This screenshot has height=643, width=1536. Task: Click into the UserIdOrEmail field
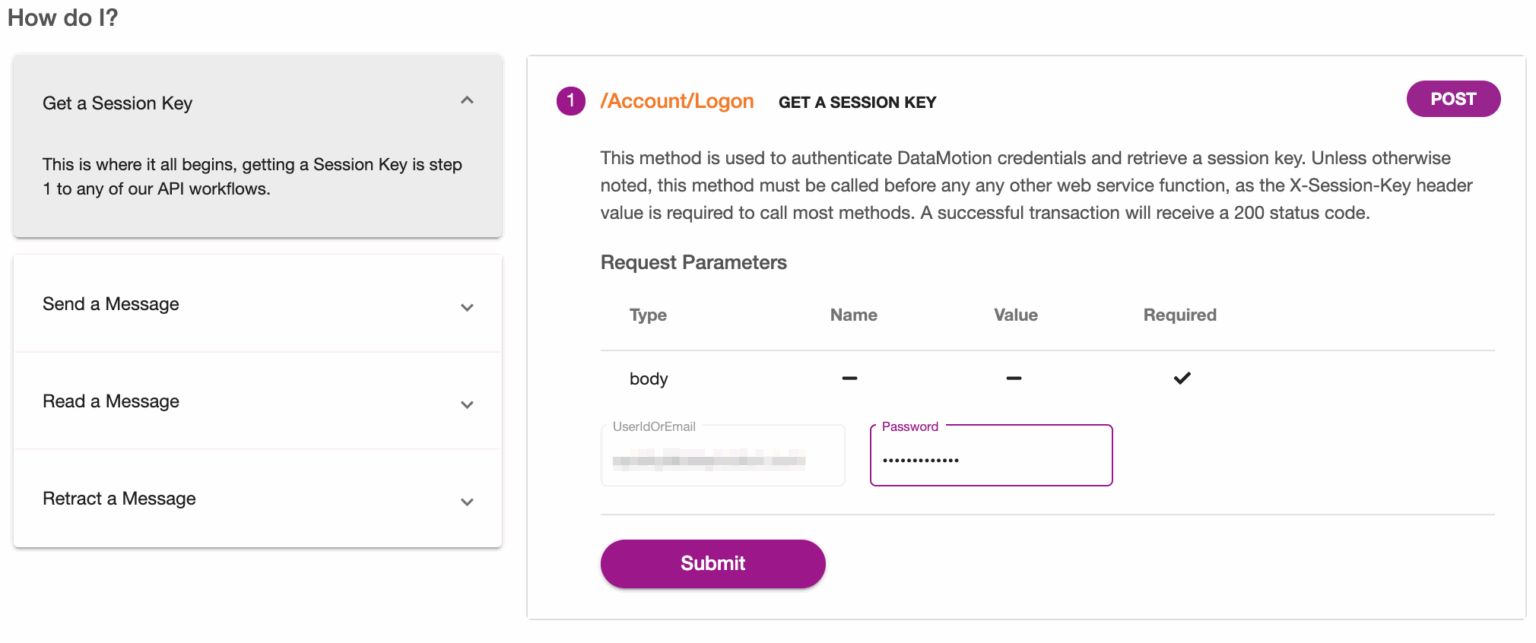722,460
